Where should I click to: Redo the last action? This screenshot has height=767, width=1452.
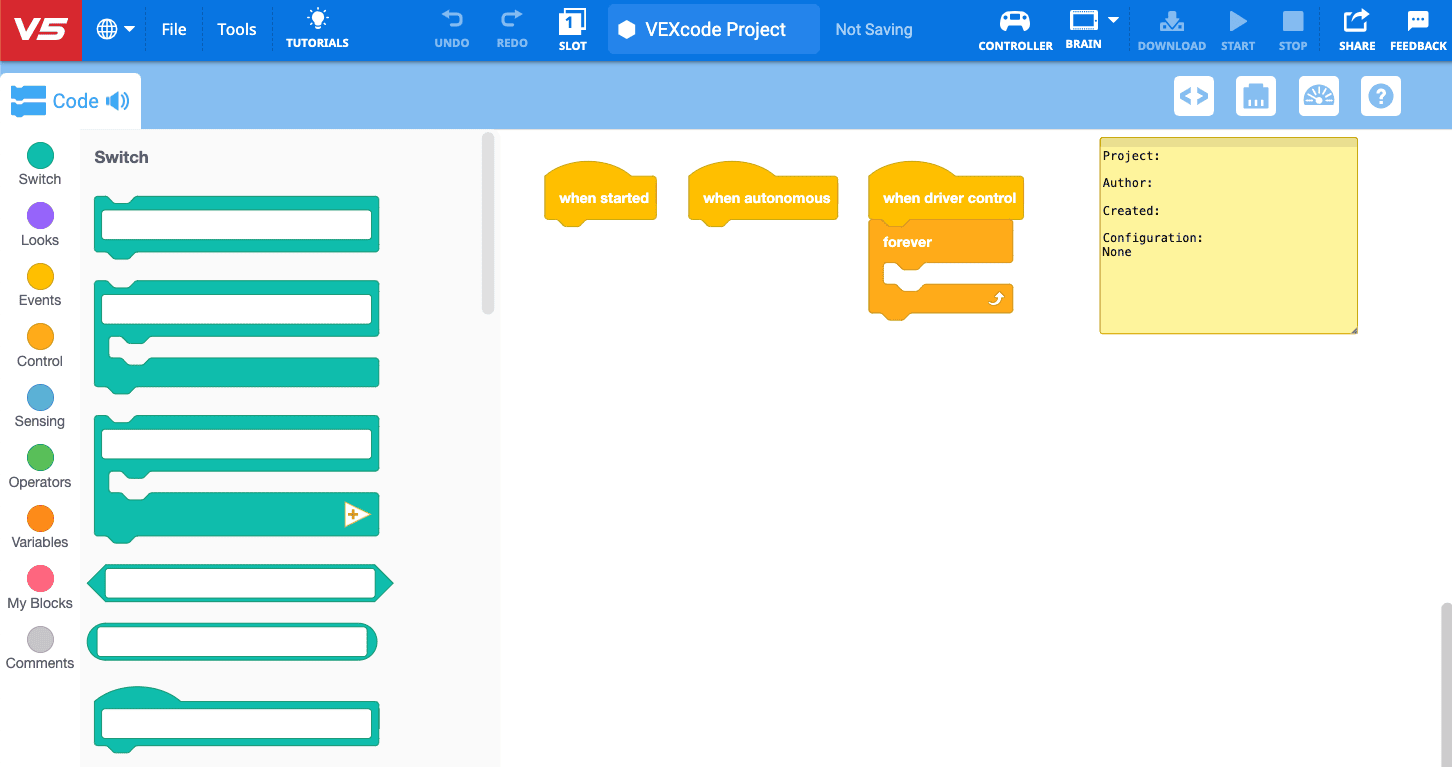tap(511, 30)
